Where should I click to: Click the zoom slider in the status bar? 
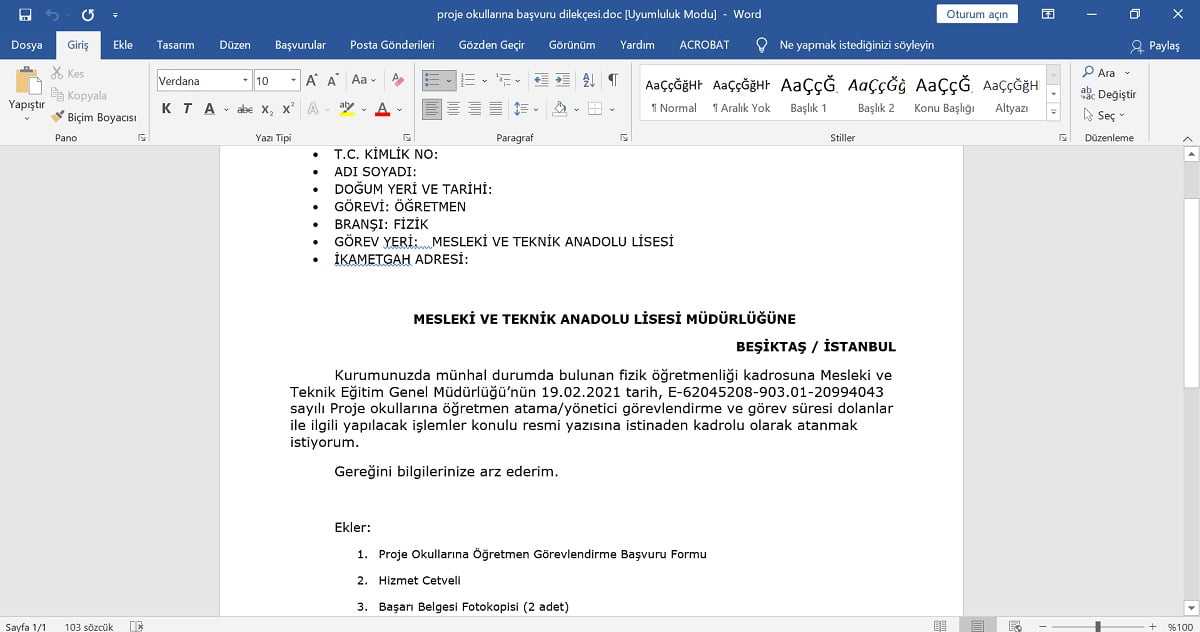tap(1098, 626)
